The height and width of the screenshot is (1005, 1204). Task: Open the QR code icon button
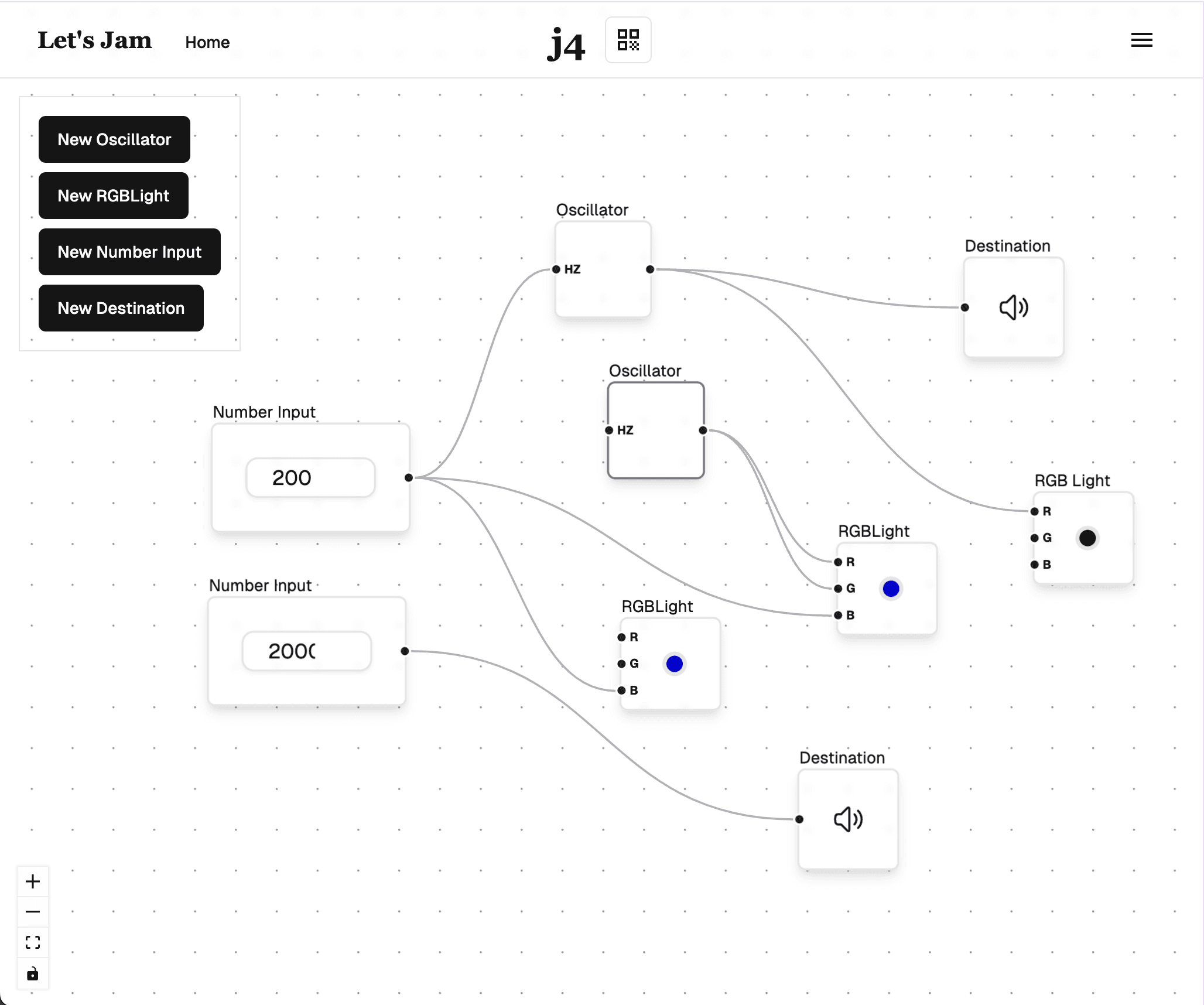(x=628, y=40)
